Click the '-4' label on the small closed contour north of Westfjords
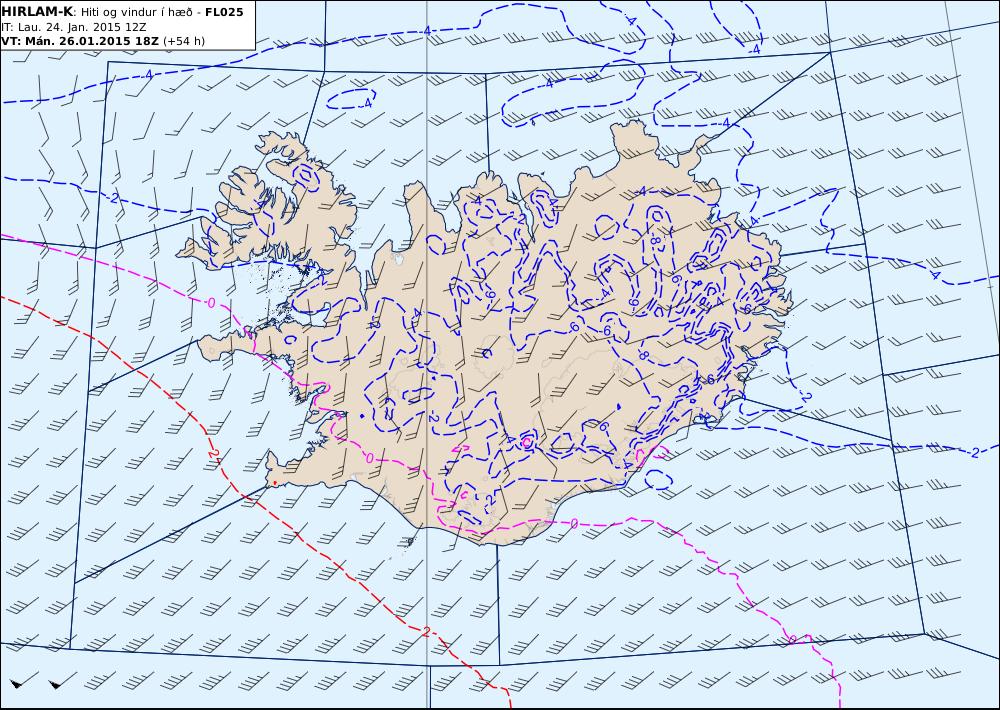Image resolution: width=1000 pixels, height=710 pixels. pos(367,103)
